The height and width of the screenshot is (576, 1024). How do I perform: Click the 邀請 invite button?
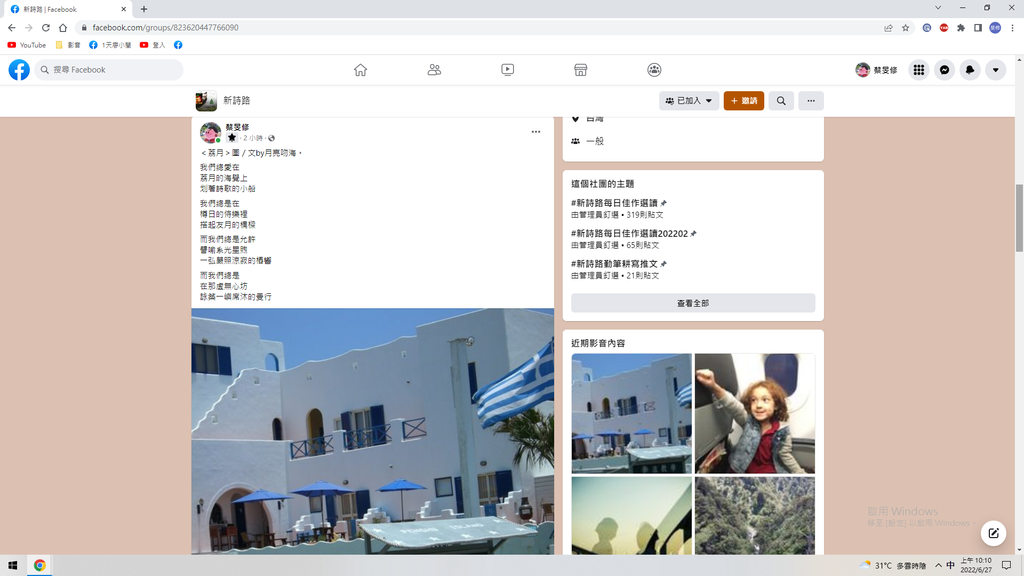click(744, 101)
